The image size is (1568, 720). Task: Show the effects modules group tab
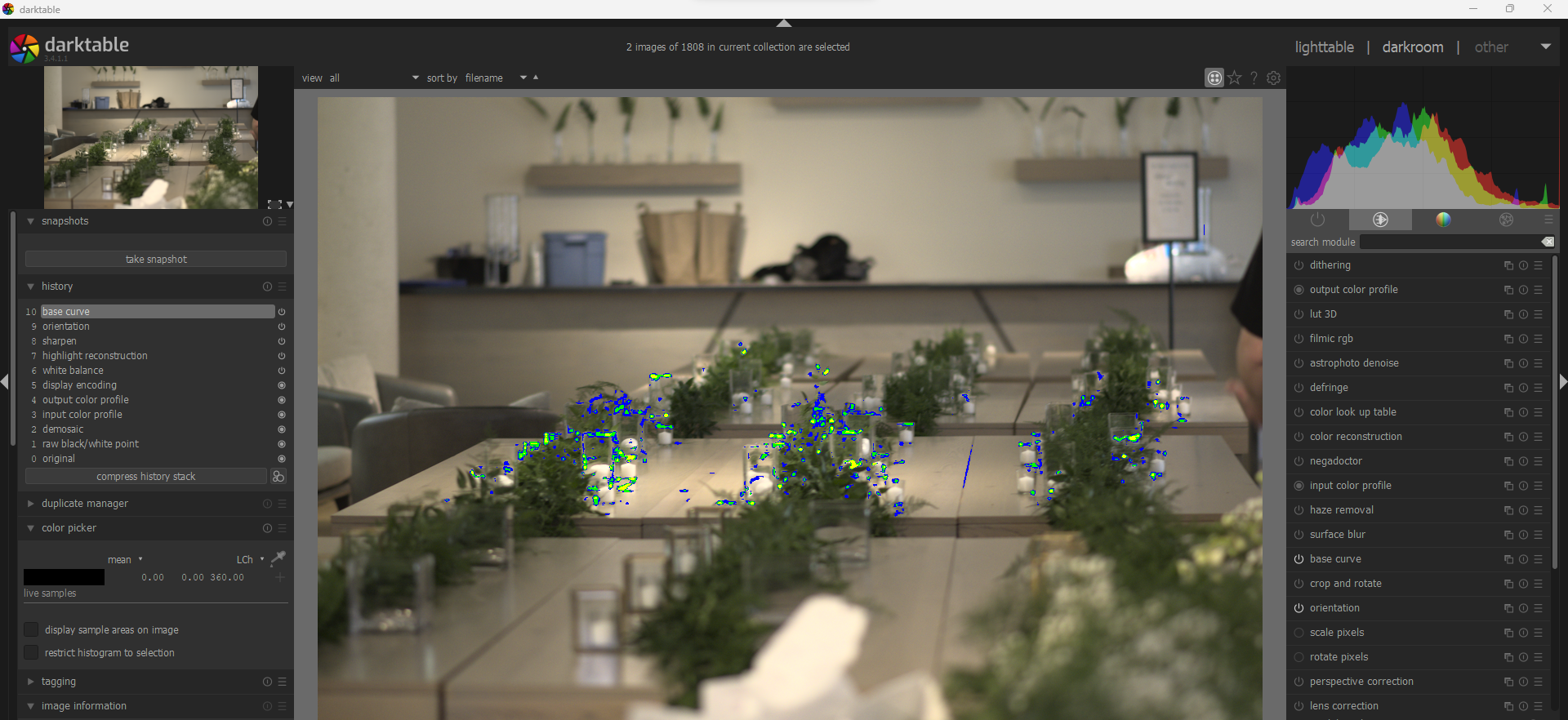coord(1506,220)
